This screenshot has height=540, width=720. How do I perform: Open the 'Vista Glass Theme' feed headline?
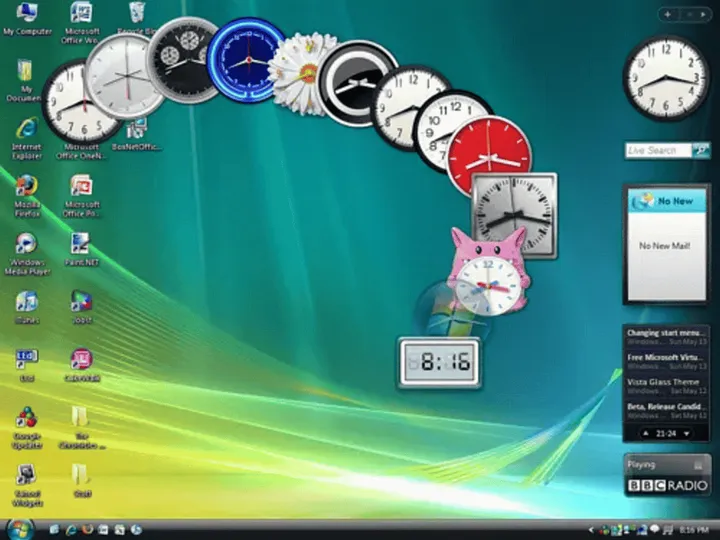(x=664, y=383)
